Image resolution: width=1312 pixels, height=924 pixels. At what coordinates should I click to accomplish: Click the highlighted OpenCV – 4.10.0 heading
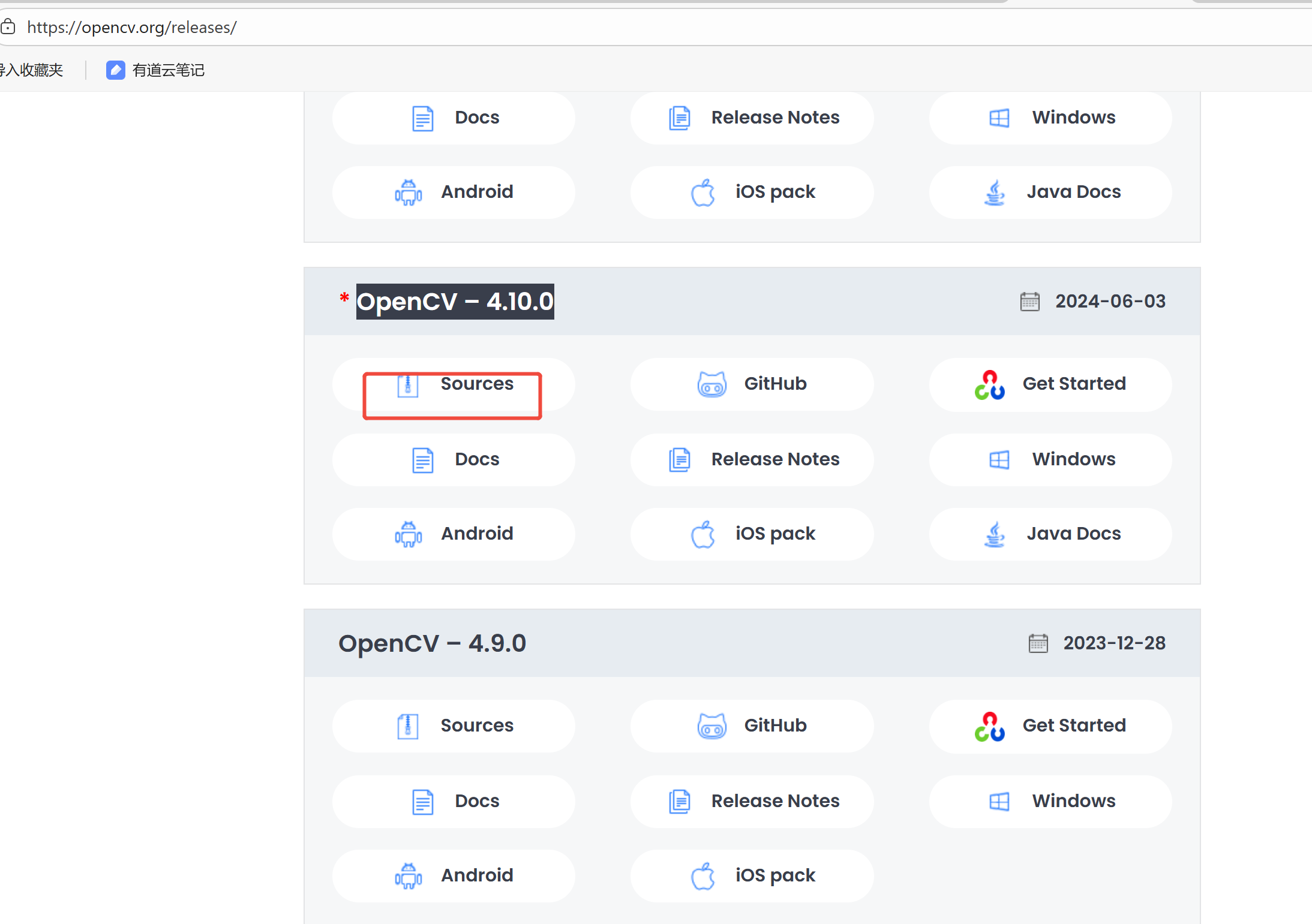[455, 302]
